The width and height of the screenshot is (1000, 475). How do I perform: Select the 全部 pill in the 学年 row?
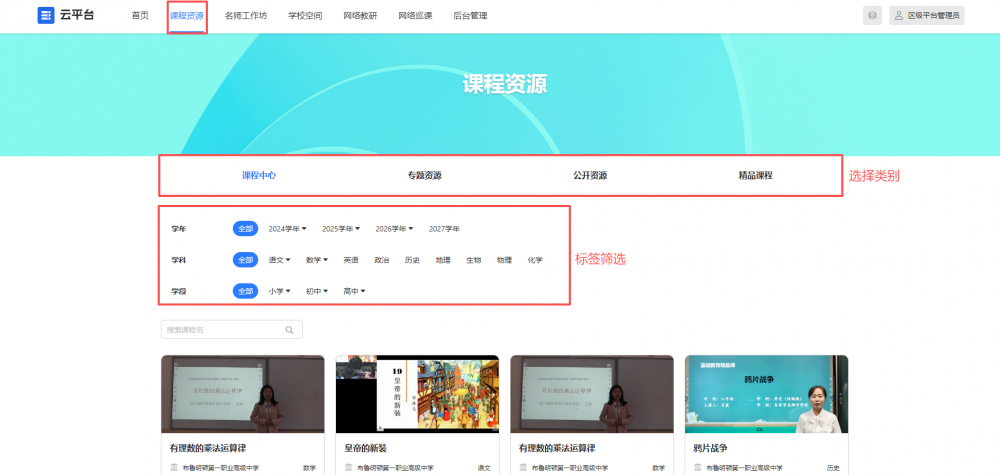(x=245, y=229)
